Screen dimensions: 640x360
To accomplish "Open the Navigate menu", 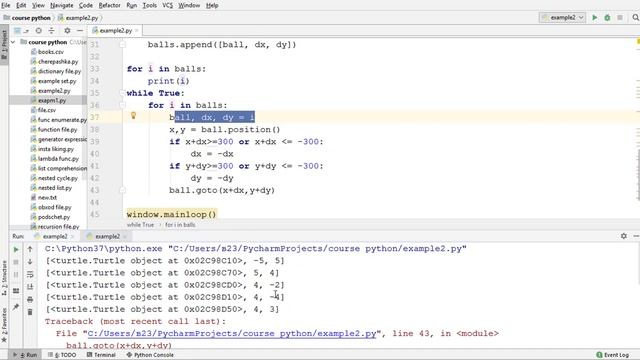I will click(x=62, y=5).
